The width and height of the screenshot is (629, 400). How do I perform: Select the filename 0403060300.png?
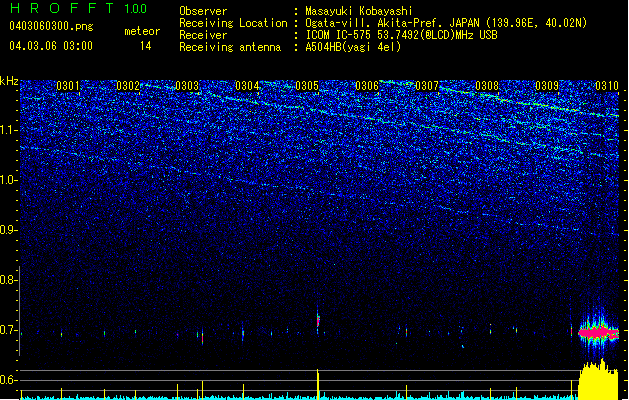click(x=51, y=27)
